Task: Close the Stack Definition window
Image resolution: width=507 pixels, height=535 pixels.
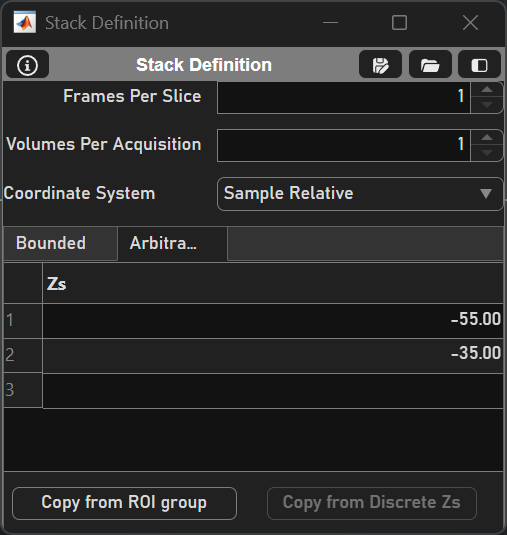Action: pos(470,23)
